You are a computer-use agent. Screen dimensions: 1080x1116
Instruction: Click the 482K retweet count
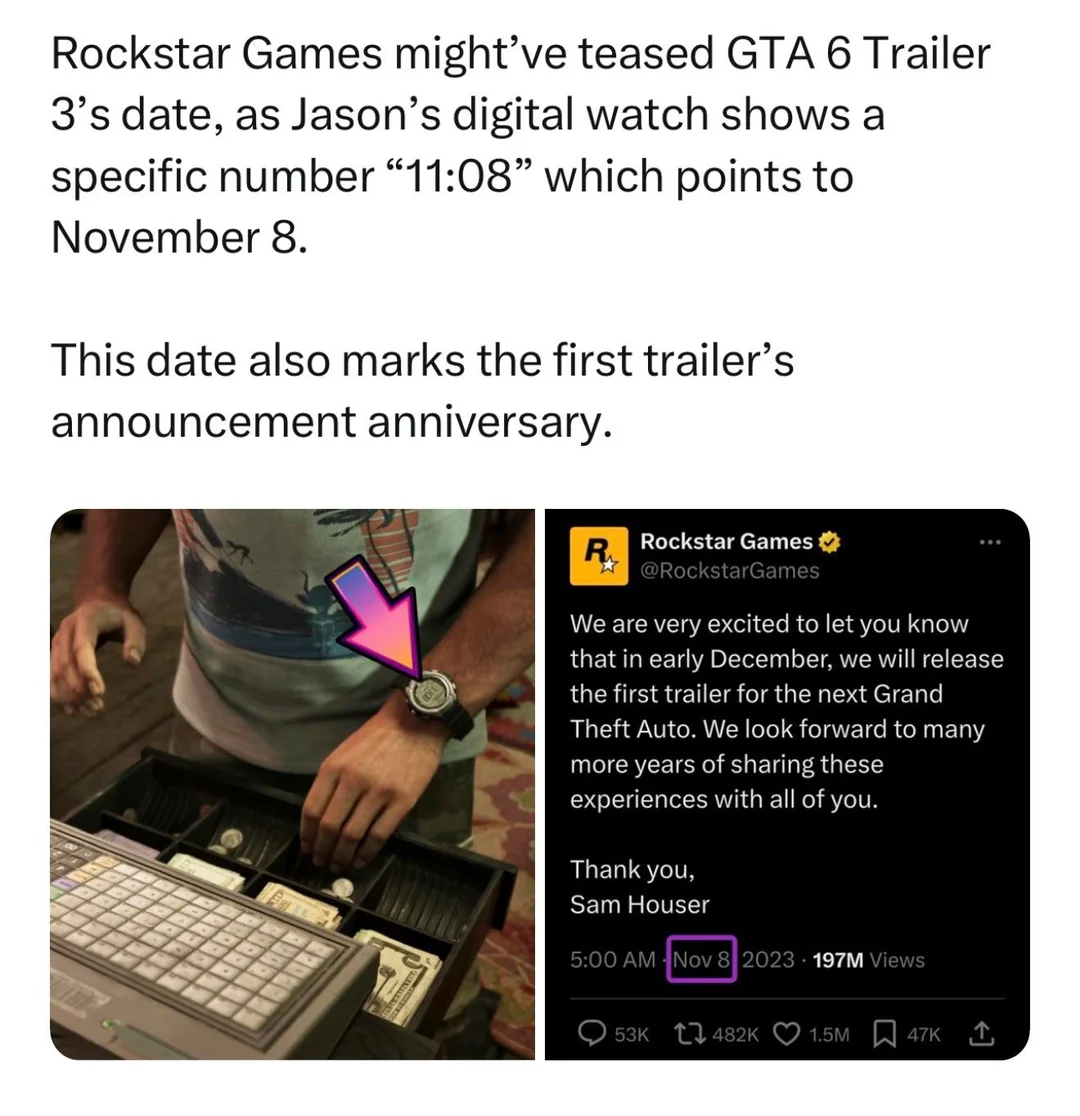coord(735,1034)
